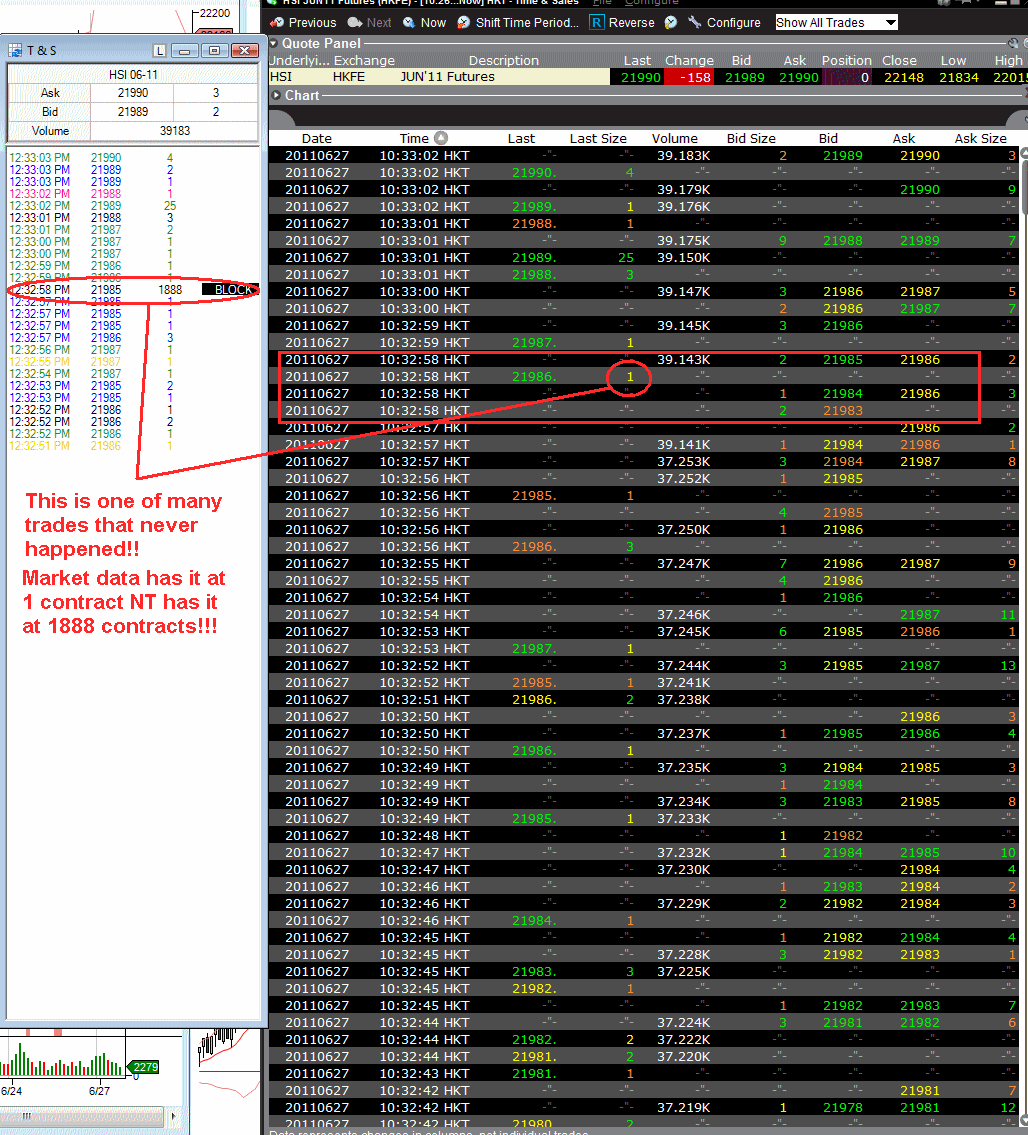Select the 12:32:58 PM BLOCK trade row
The image size is (1028, 1135).
coord(132,290)
